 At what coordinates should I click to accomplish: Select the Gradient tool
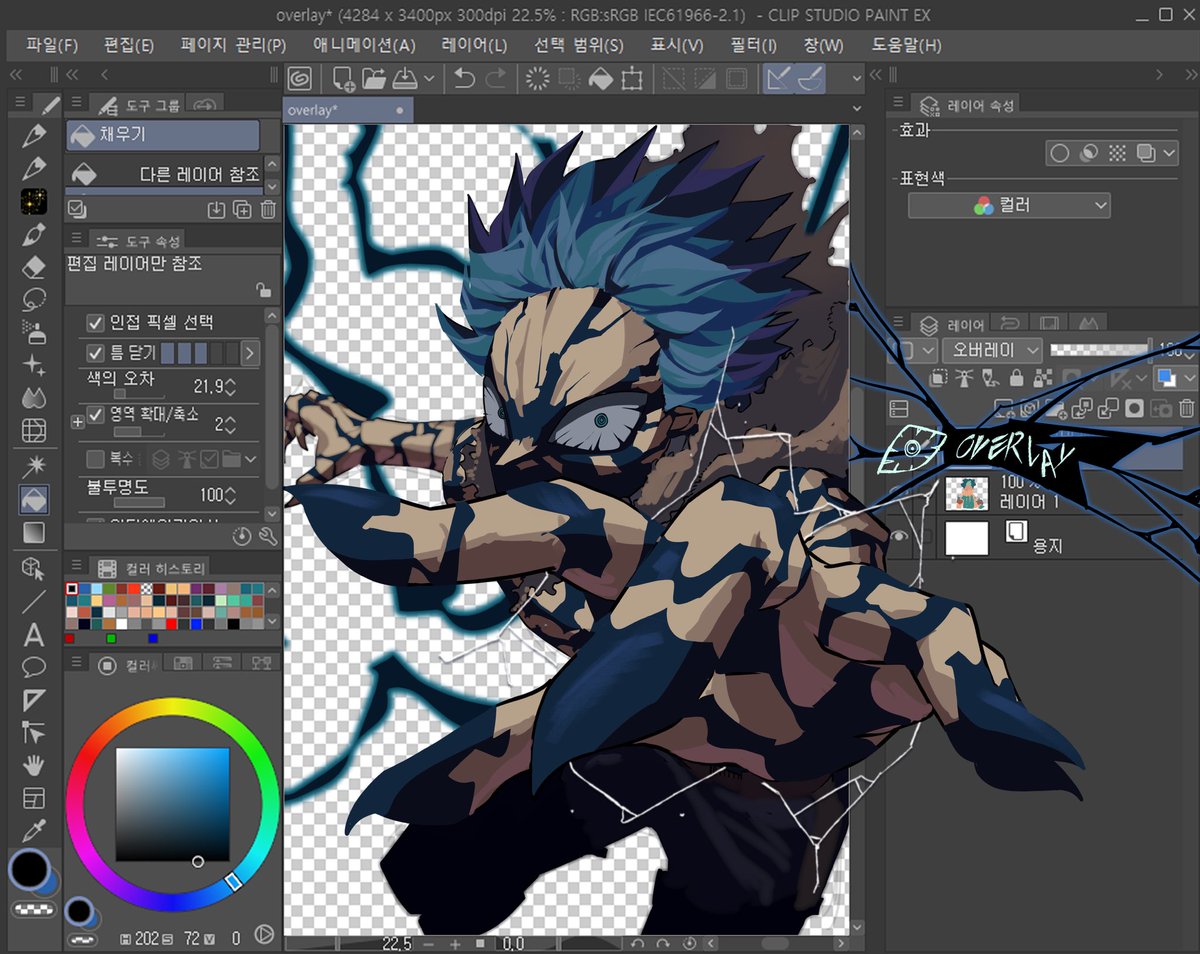click(34, 532)
